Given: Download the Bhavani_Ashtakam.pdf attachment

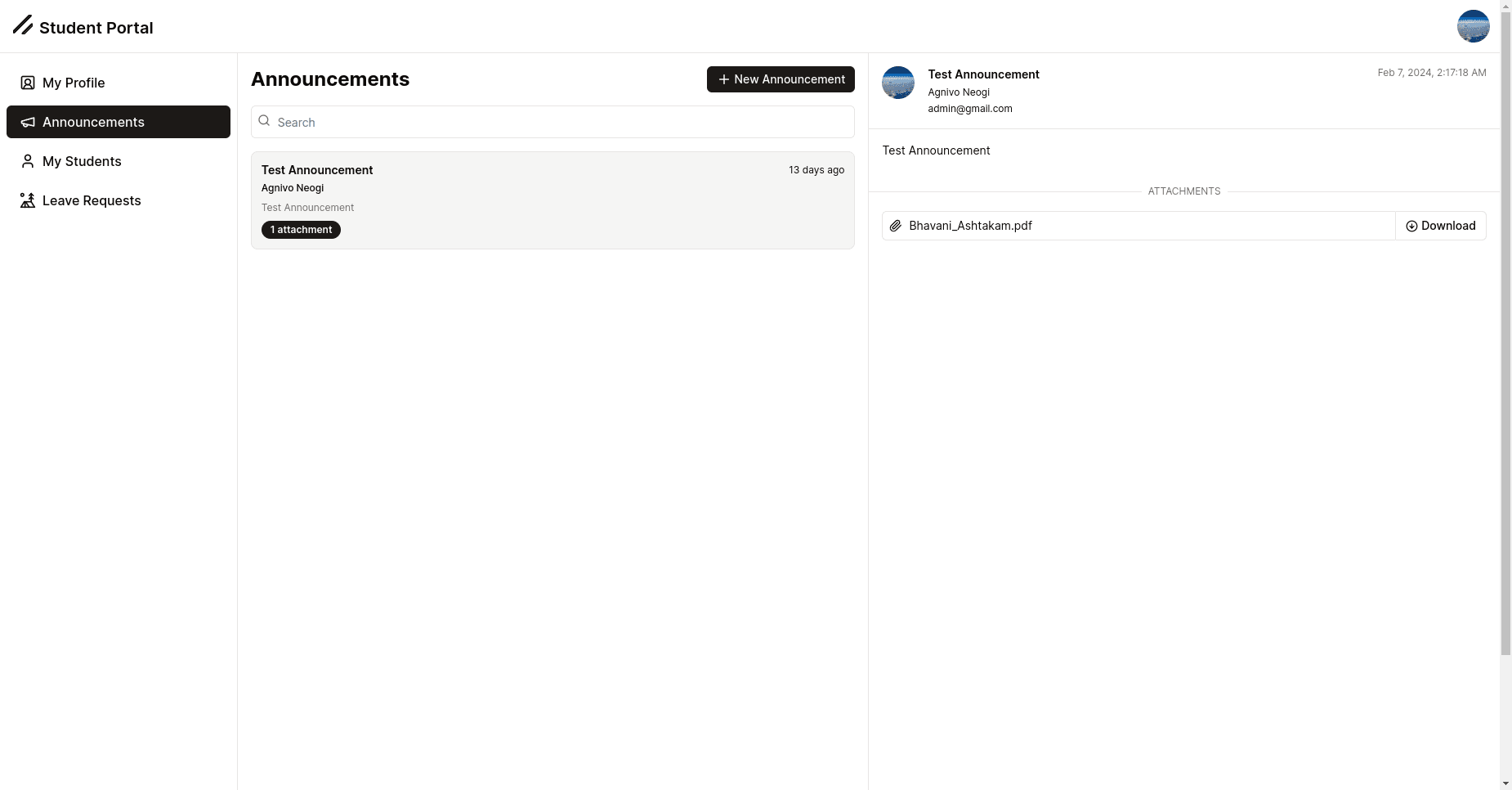Looking at the screenshot, I should 1440,226.
